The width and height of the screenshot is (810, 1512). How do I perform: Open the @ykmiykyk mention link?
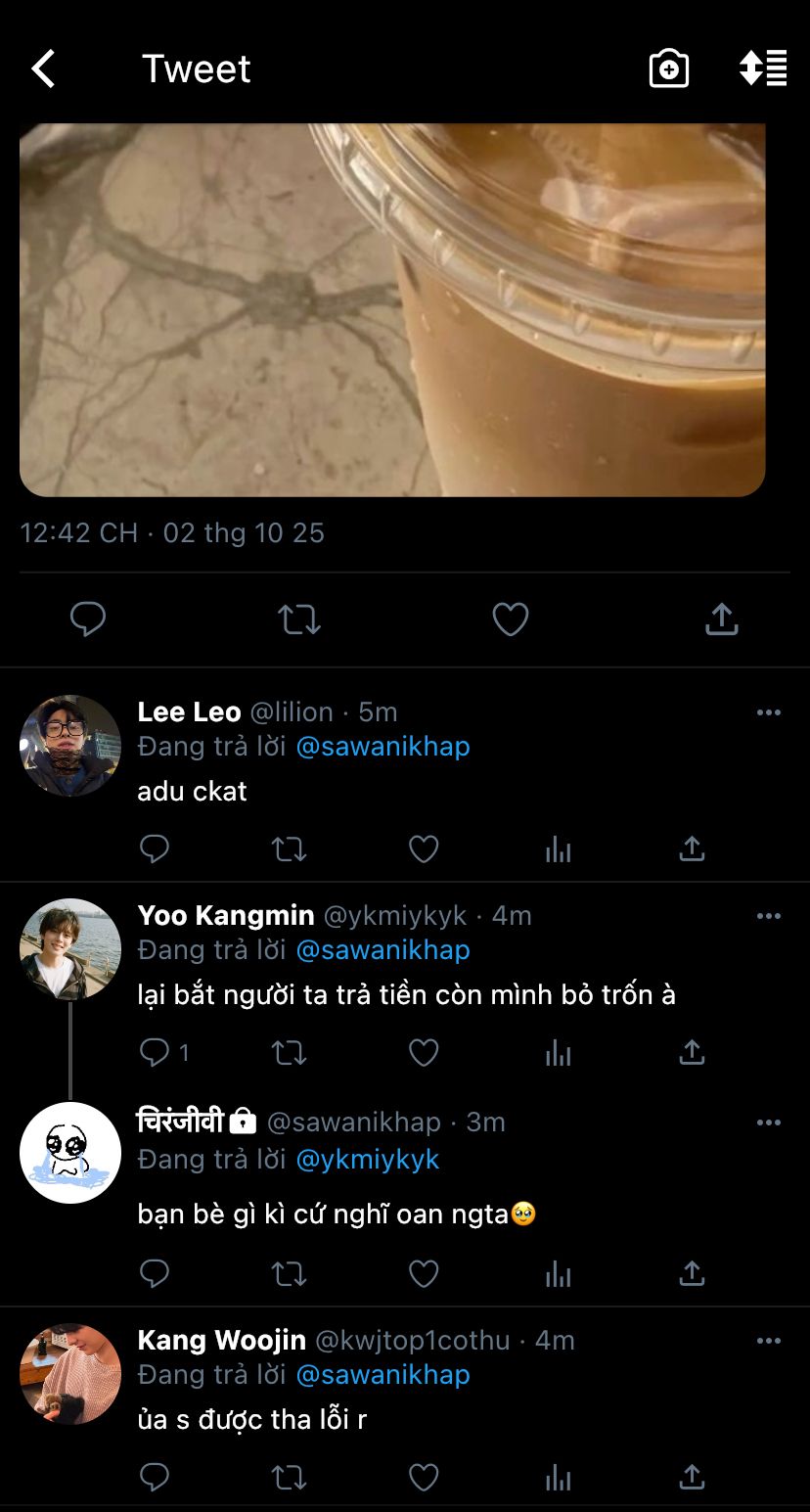[367, 1160]
